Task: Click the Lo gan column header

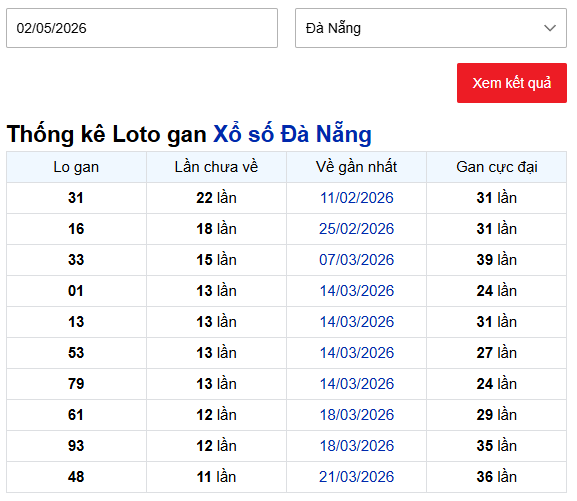Action: coord(76,167)
